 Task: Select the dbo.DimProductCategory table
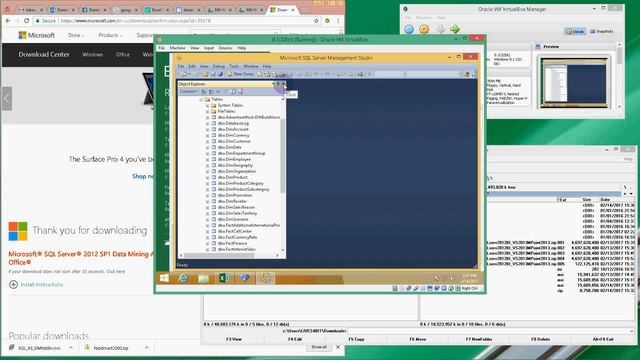pos(240,183)
